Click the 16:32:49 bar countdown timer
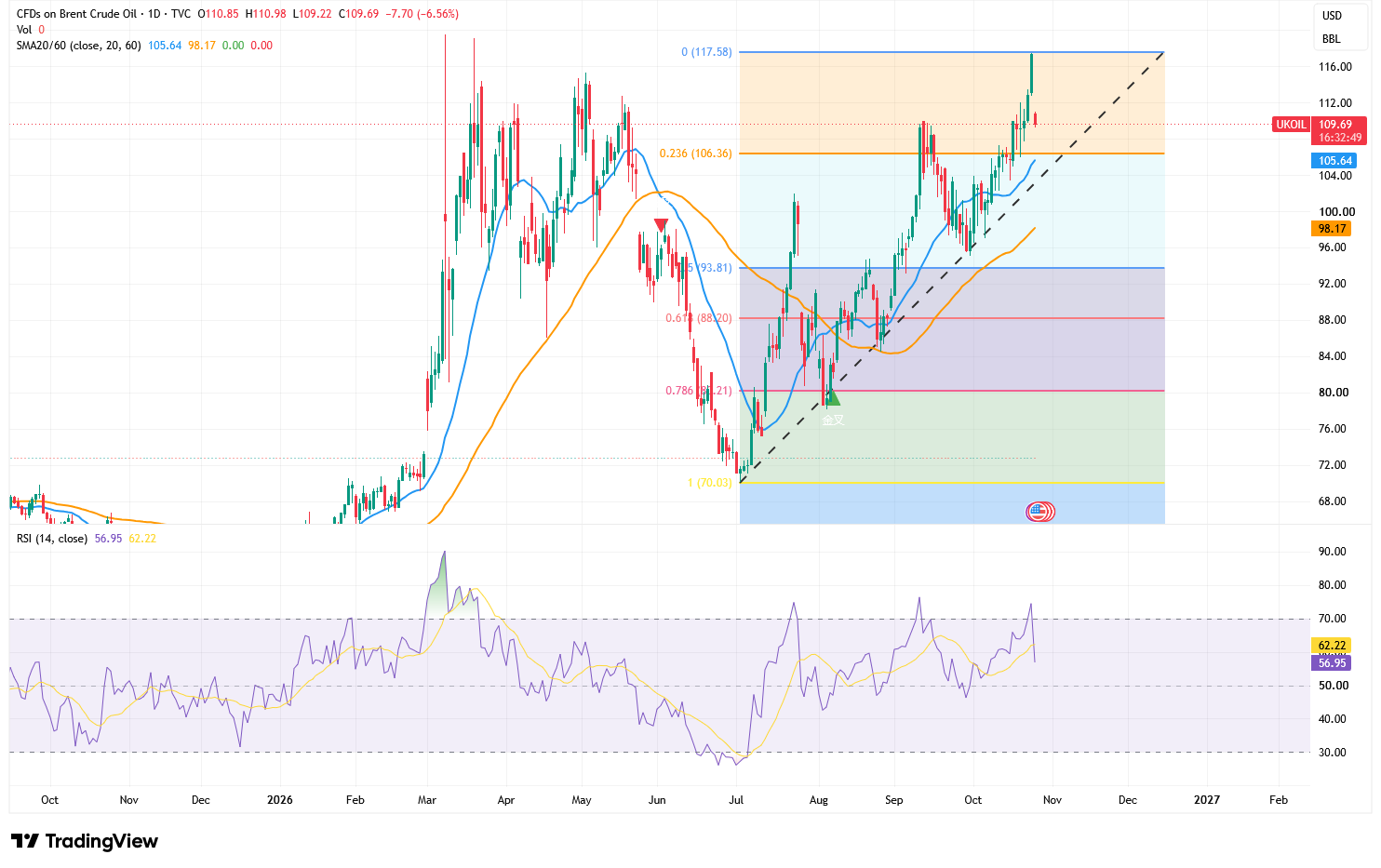This screenshot has width=1381, height=868. pos(1340,138)
